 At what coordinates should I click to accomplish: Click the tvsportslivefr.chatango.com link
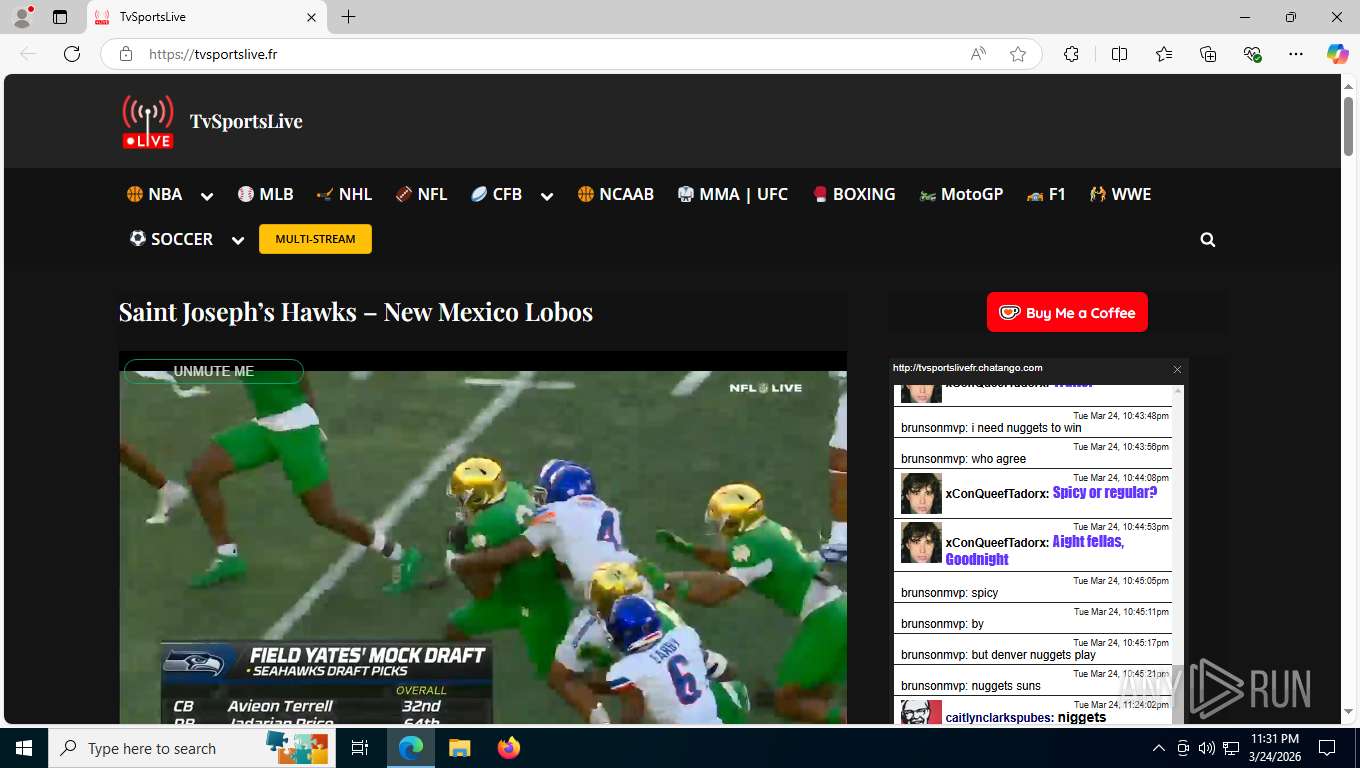(968, 368)
